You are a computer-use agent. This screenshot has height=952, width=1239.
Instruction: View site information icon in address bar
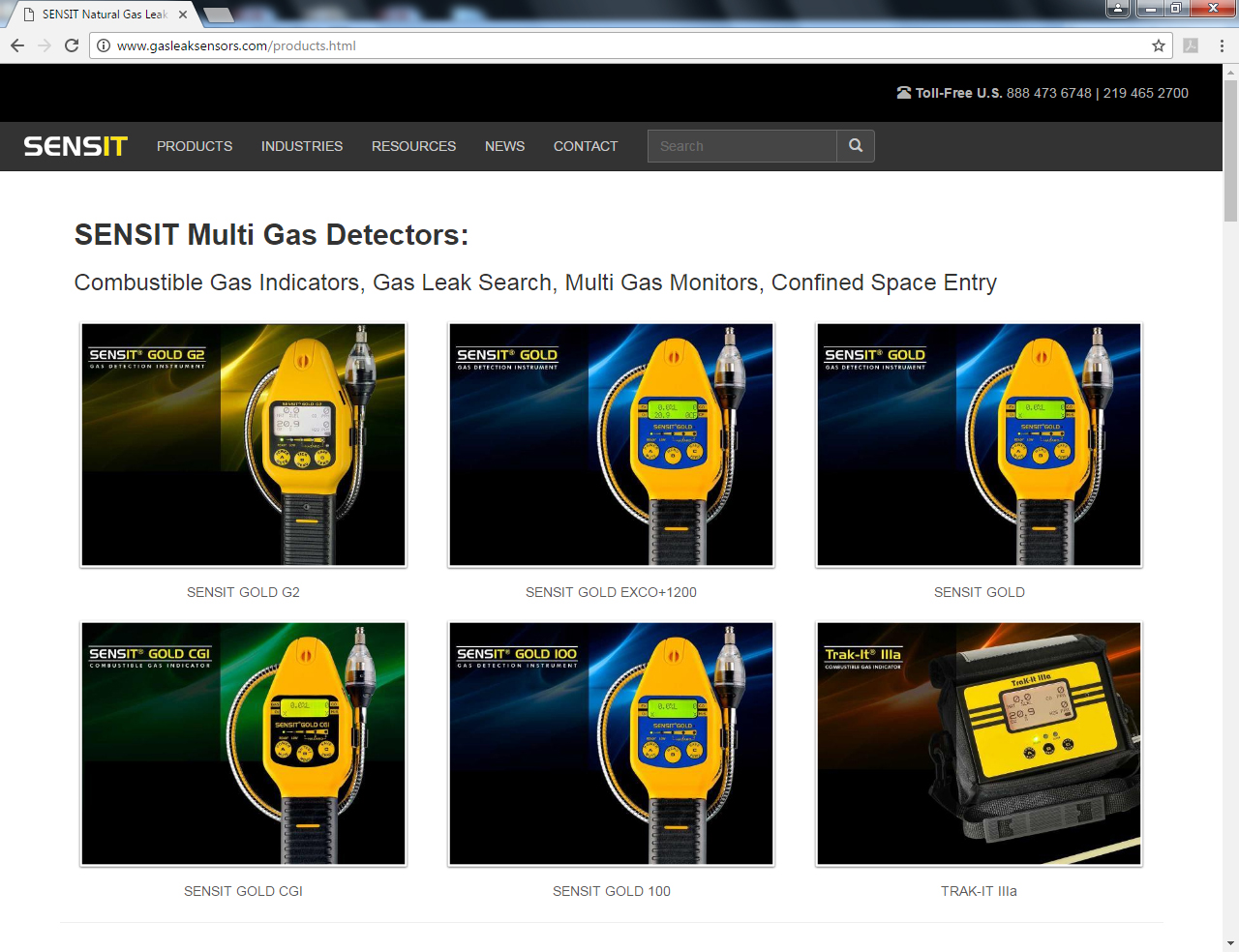click(104, 45)
